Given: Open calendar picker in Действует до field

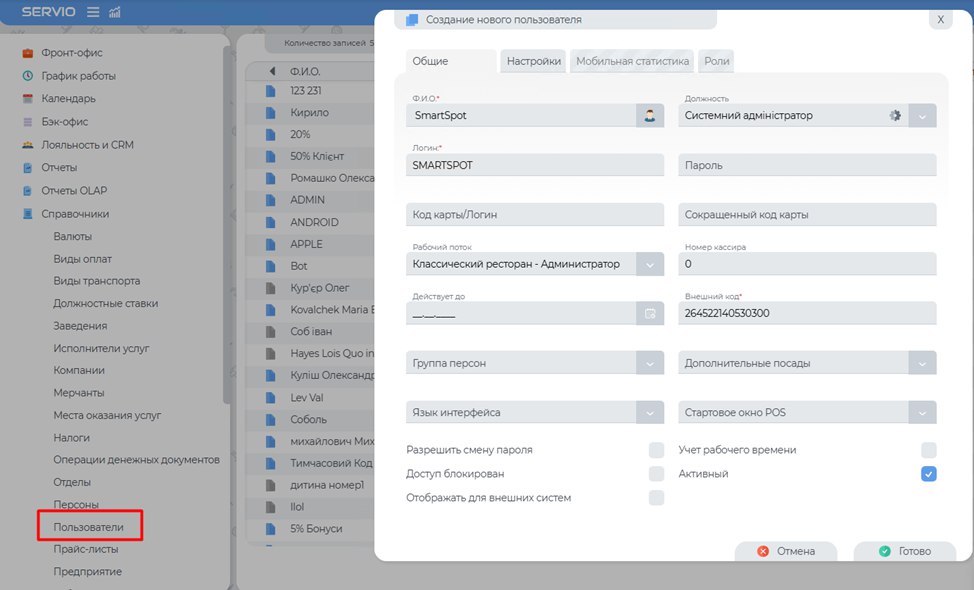Looking at the screenshot, I should tap(650, 314).
